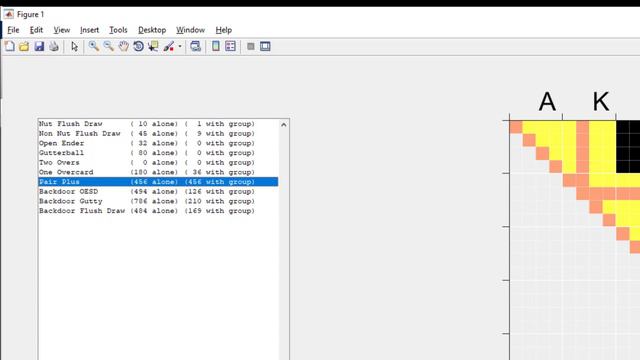
Task: Click the MATLAB logo in the Figure 1 title bar
Action: pyautogui.click(x=9, y=14)
